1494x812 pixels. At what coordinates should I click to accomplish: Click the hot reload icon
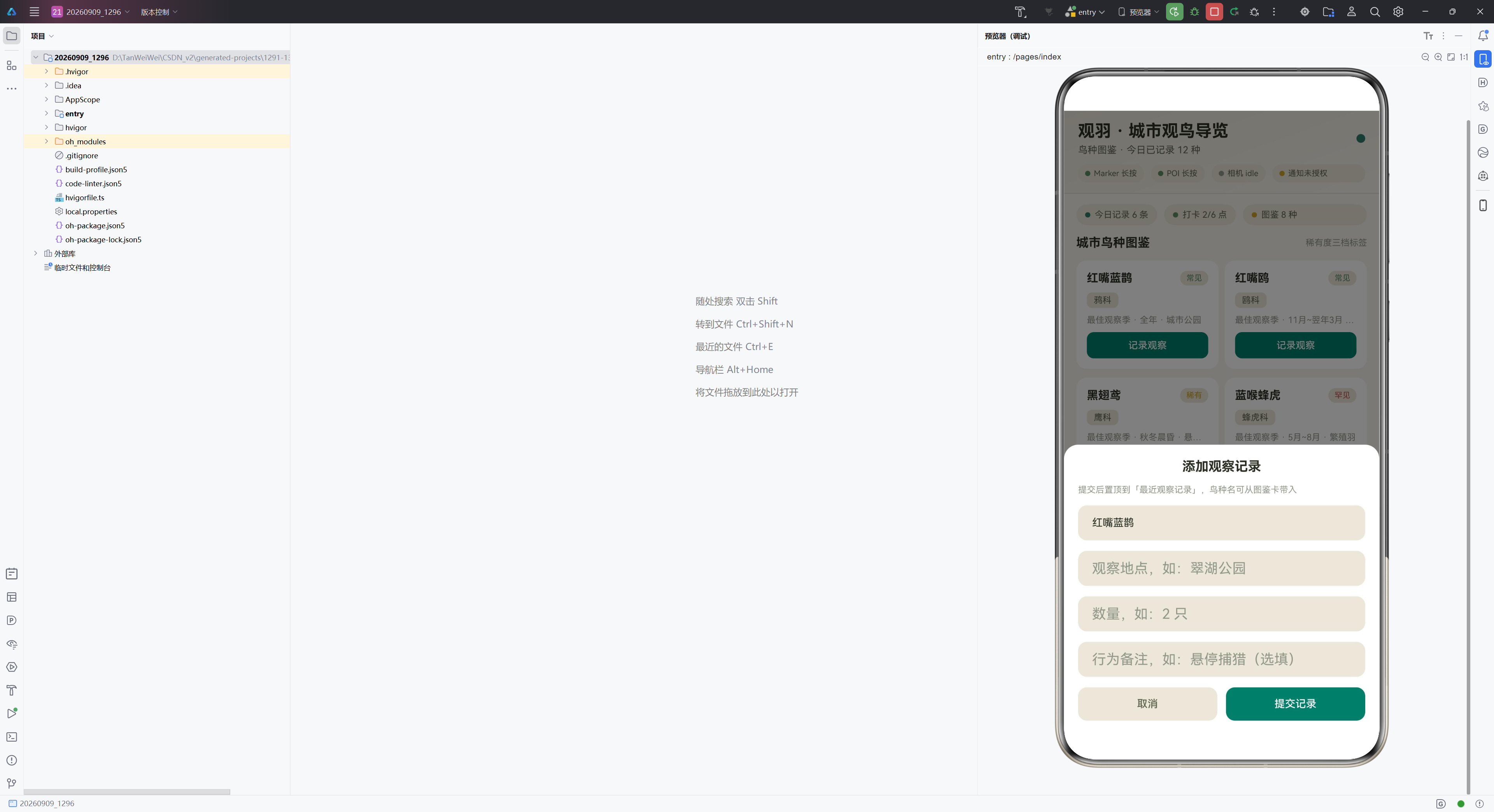click(1234, 12)
